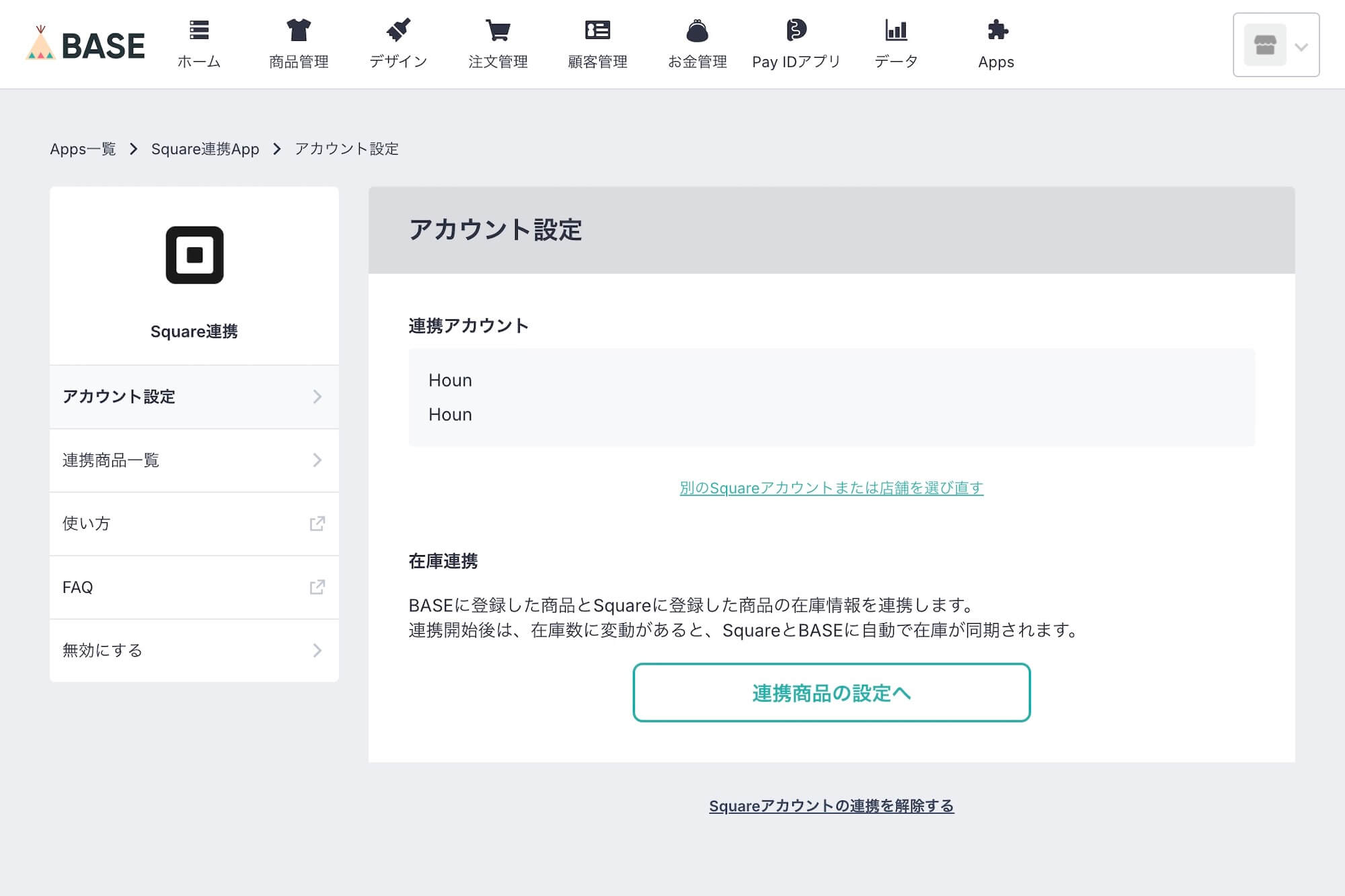This screenshot has height=896, width=1345.
Task: Click the アカウント設定 panel title
Action: 496,230
